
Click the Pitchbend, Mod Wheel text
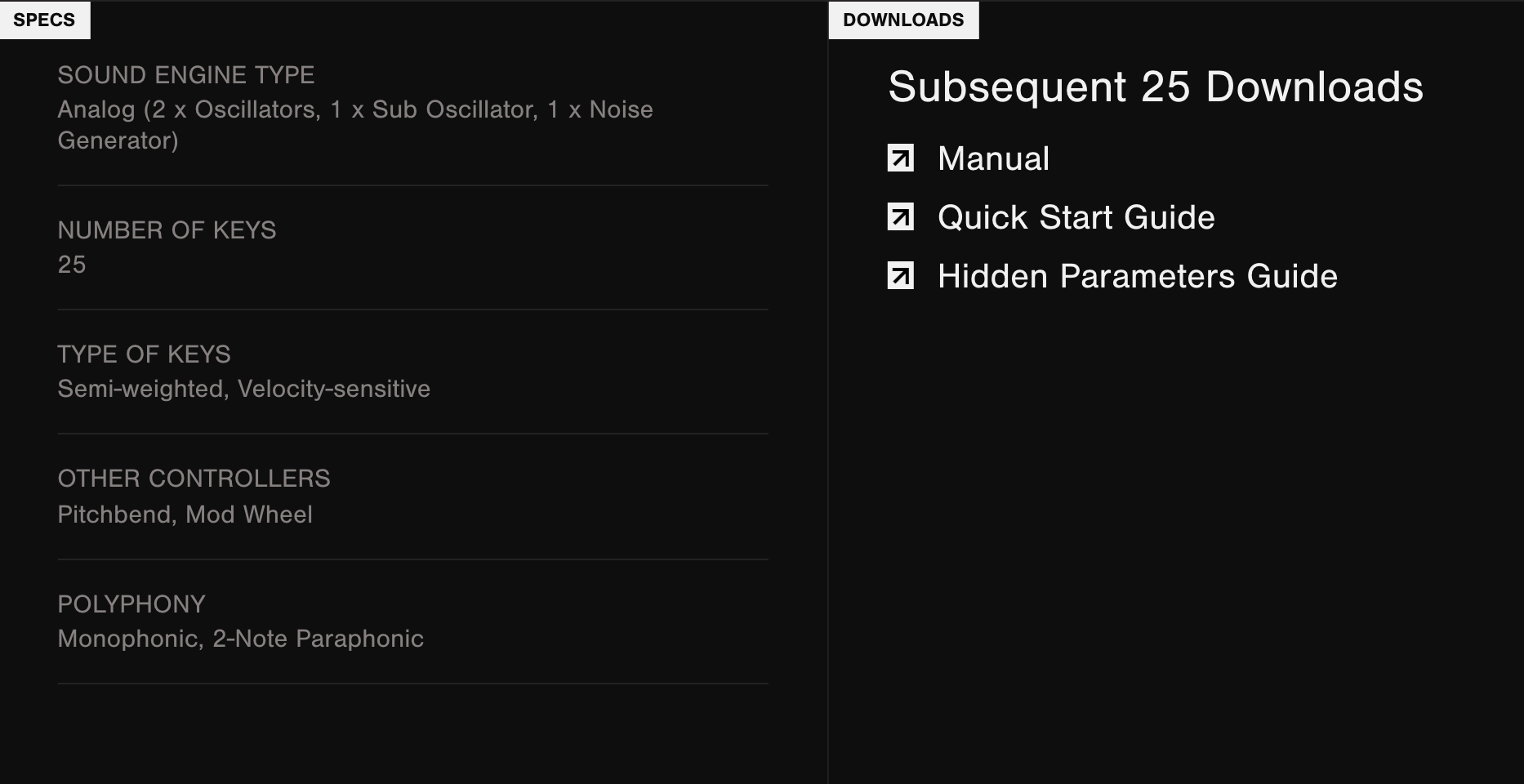point(185,514)
